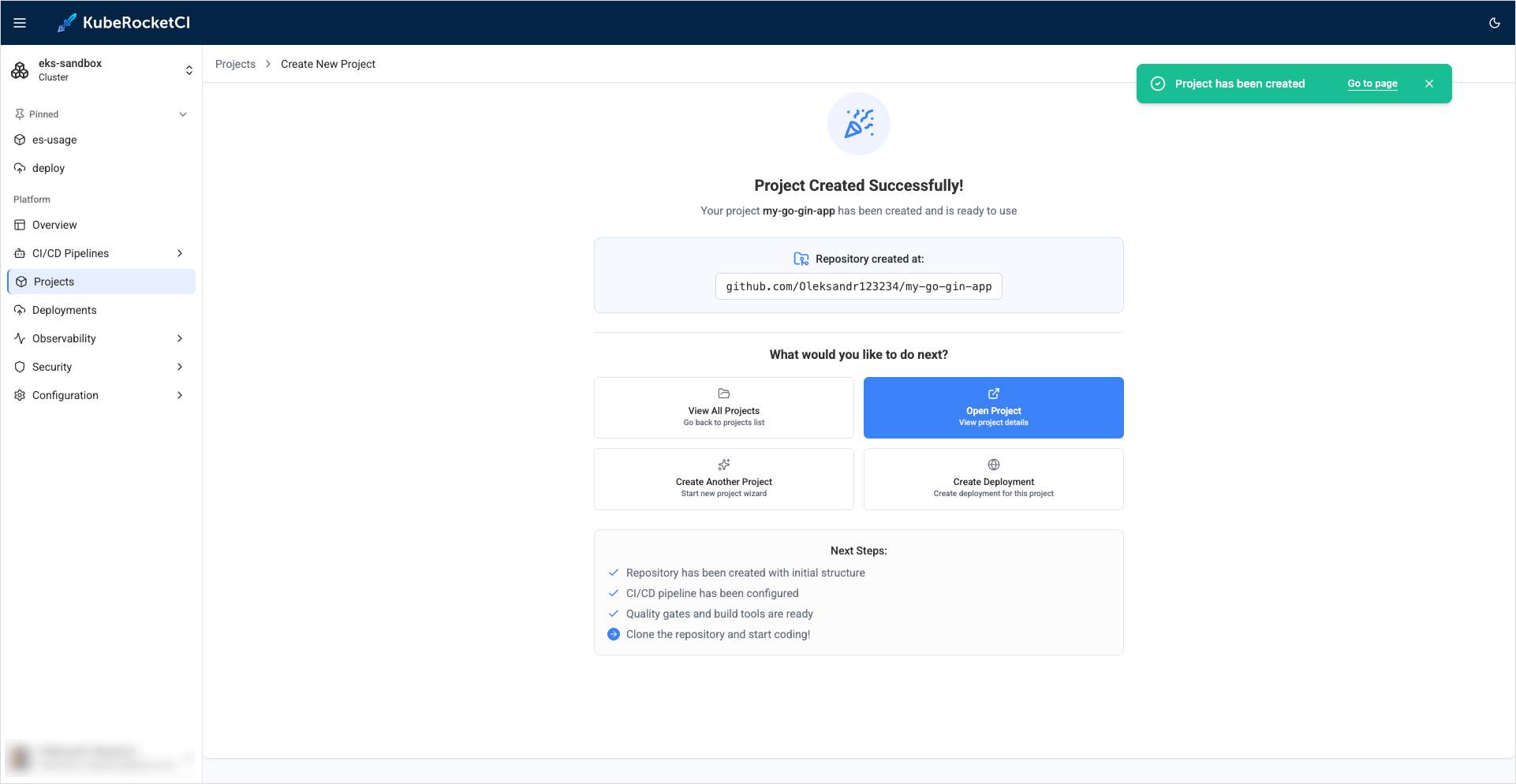Expand the CI/CD Pipelines section
The height and width of the screenshot is (784, 1516).
click(x=181, y=253)
